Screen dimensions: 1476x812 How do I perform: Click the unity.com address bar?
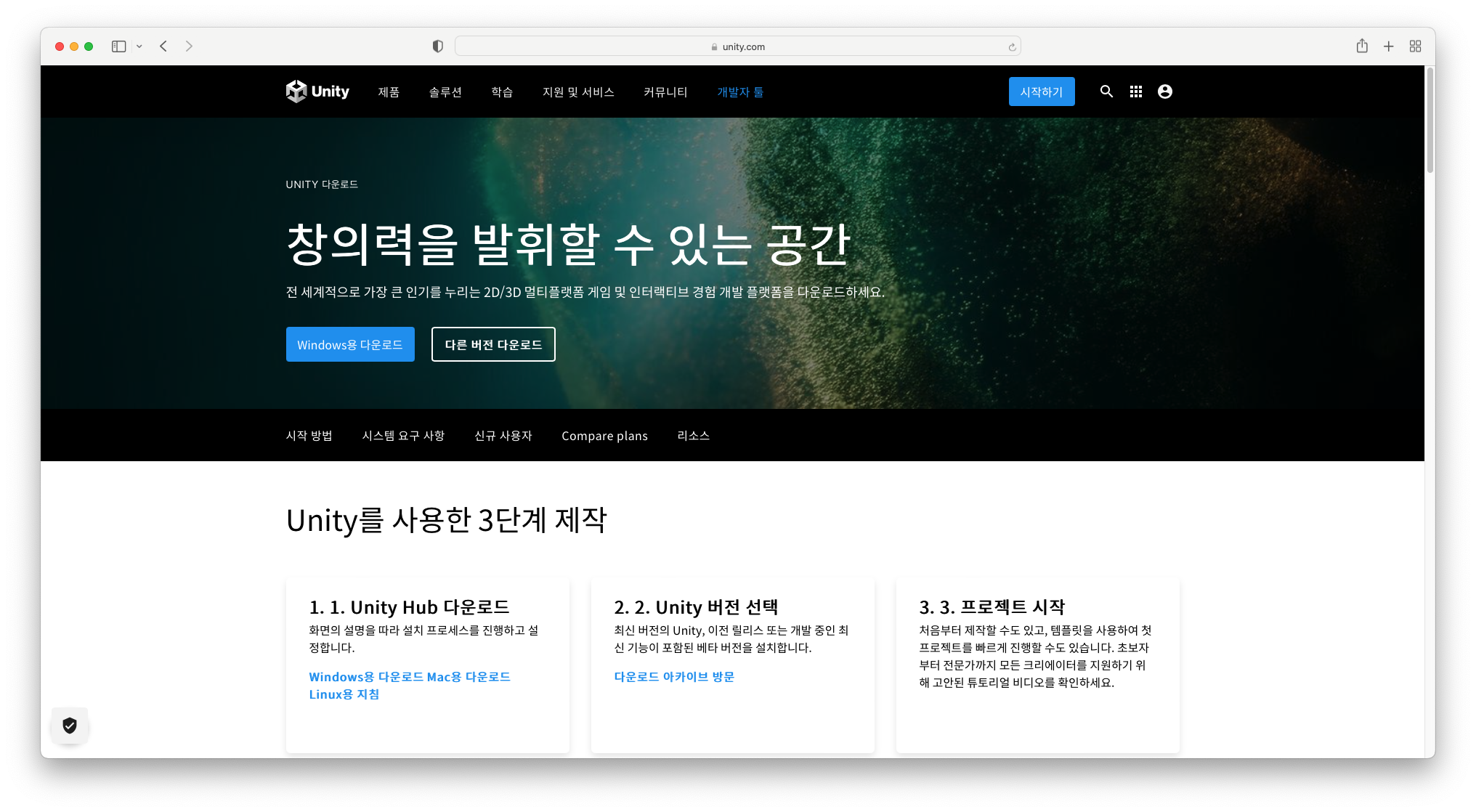click(x=737, y=46)
